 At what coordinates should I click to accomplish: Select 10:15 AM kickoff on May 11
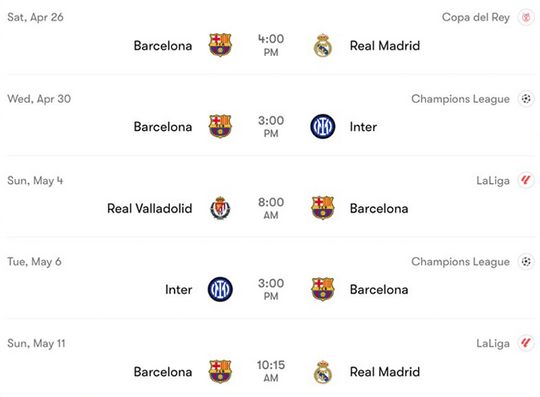[x=271, y=371]
